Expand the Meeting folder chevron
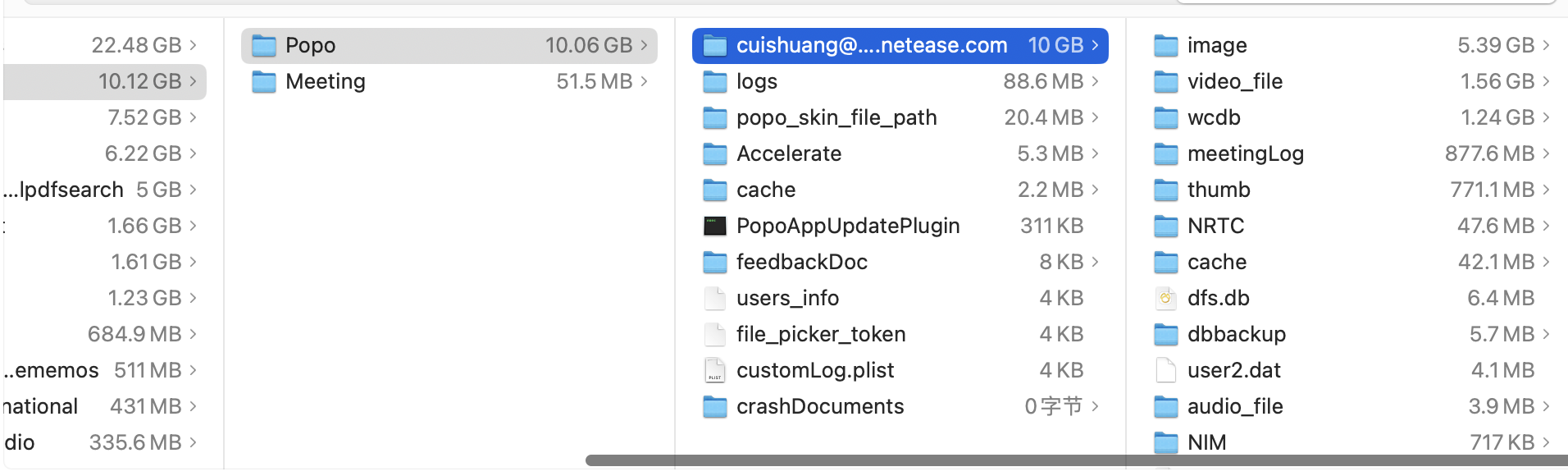Screen dimensions: 1568x476 (644, 81)
